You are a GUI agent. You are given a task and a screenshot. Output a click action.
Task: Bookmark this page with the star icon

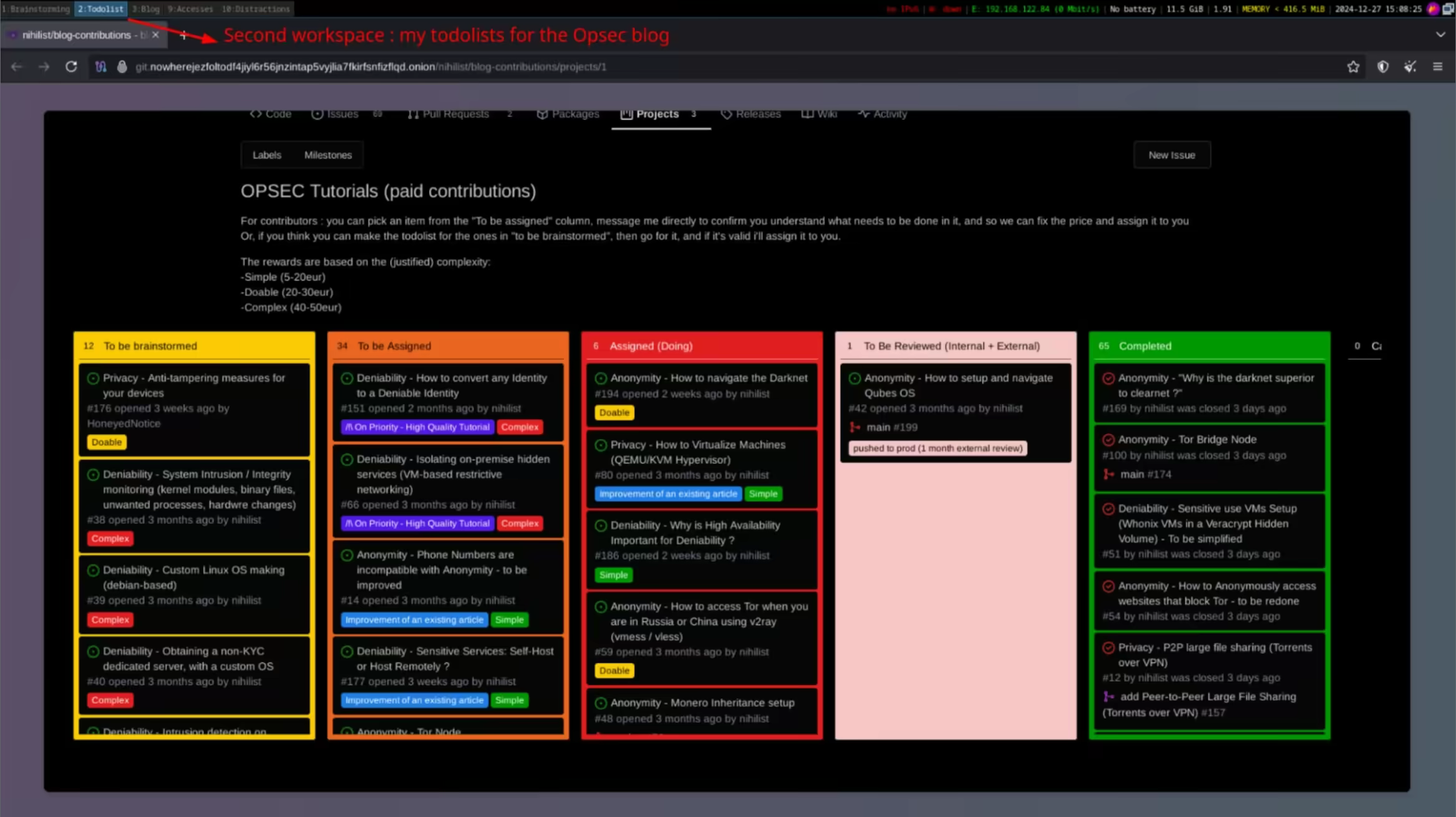1352,67
